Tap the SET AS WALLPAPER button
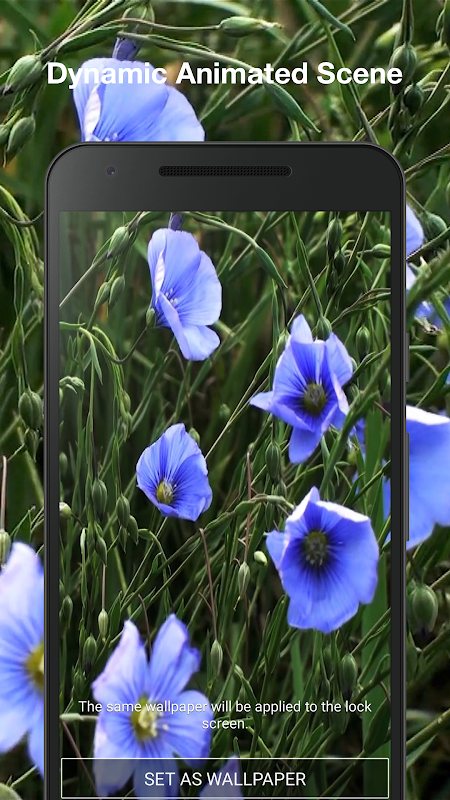The image size is (450, 800). 225,779
